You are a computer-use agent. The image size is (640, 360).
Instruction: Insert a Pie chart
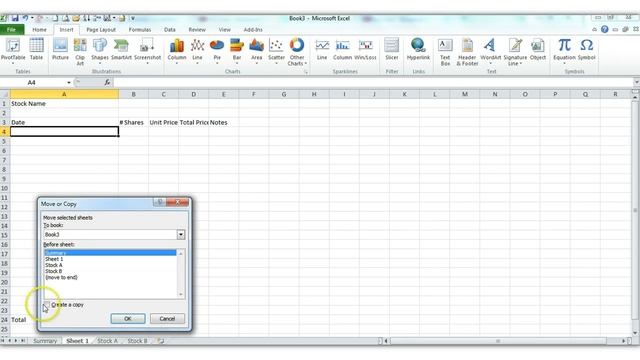tap(217, 51)
